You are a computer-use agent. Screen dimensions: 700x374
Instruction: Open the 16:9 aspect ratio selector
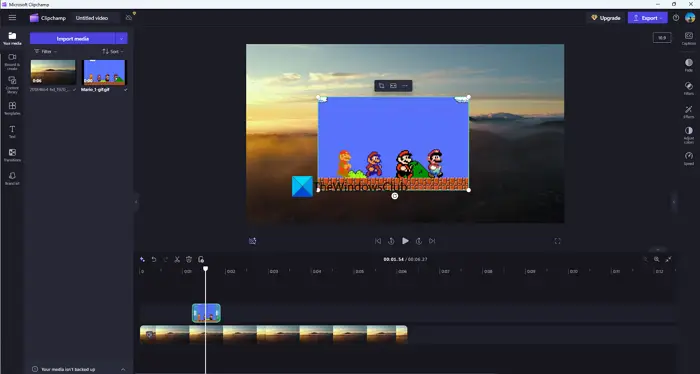coord(662,38)
